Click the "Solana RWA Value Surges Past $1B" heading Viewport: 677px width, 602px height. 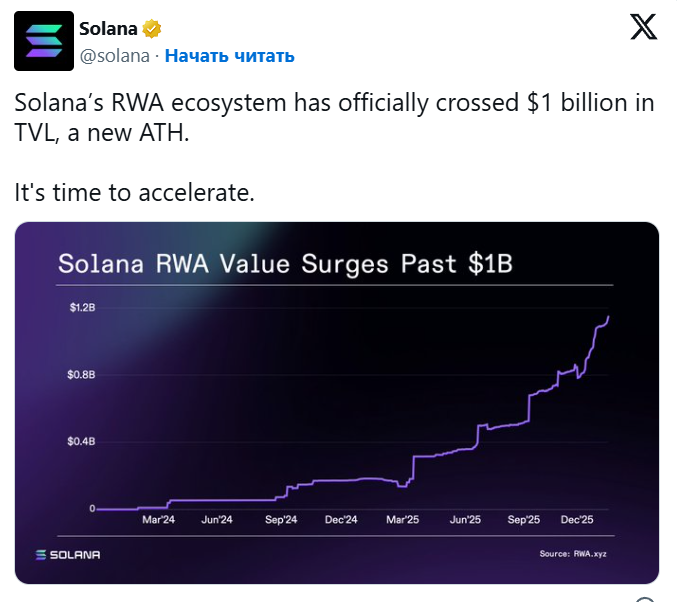click(x=284, y=265)
